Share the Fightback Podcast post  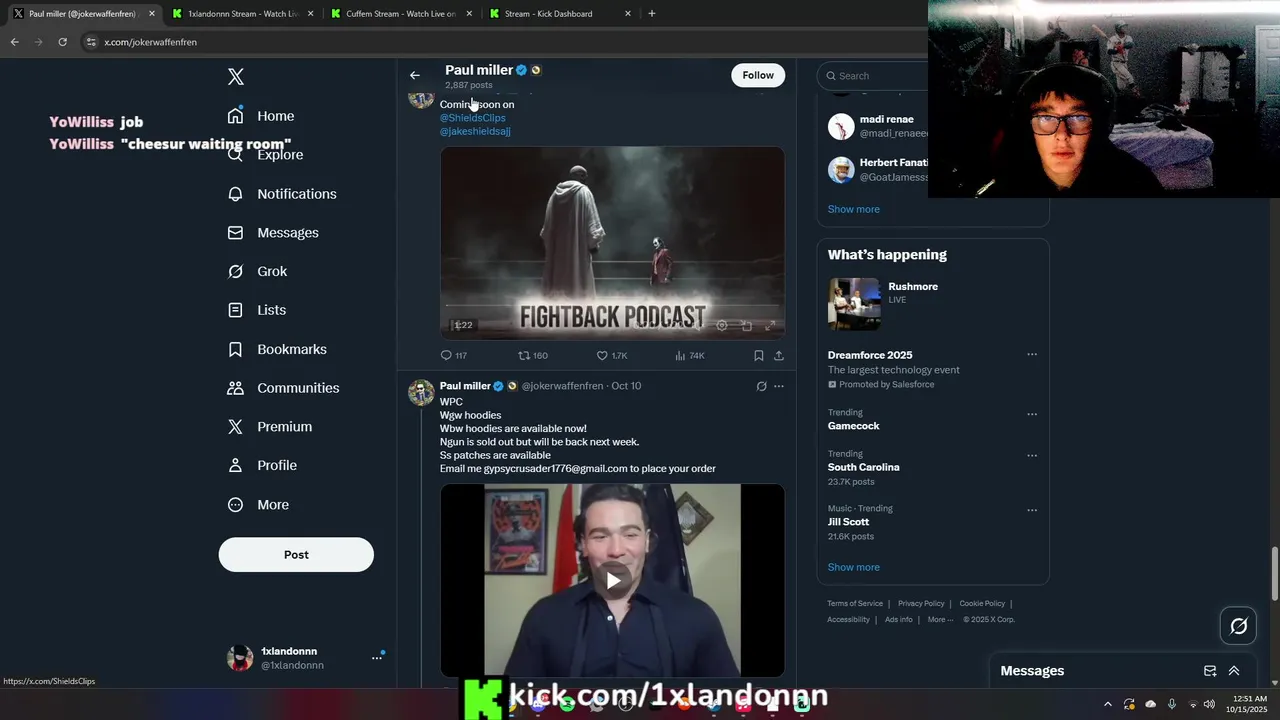(x=779, y=356)
